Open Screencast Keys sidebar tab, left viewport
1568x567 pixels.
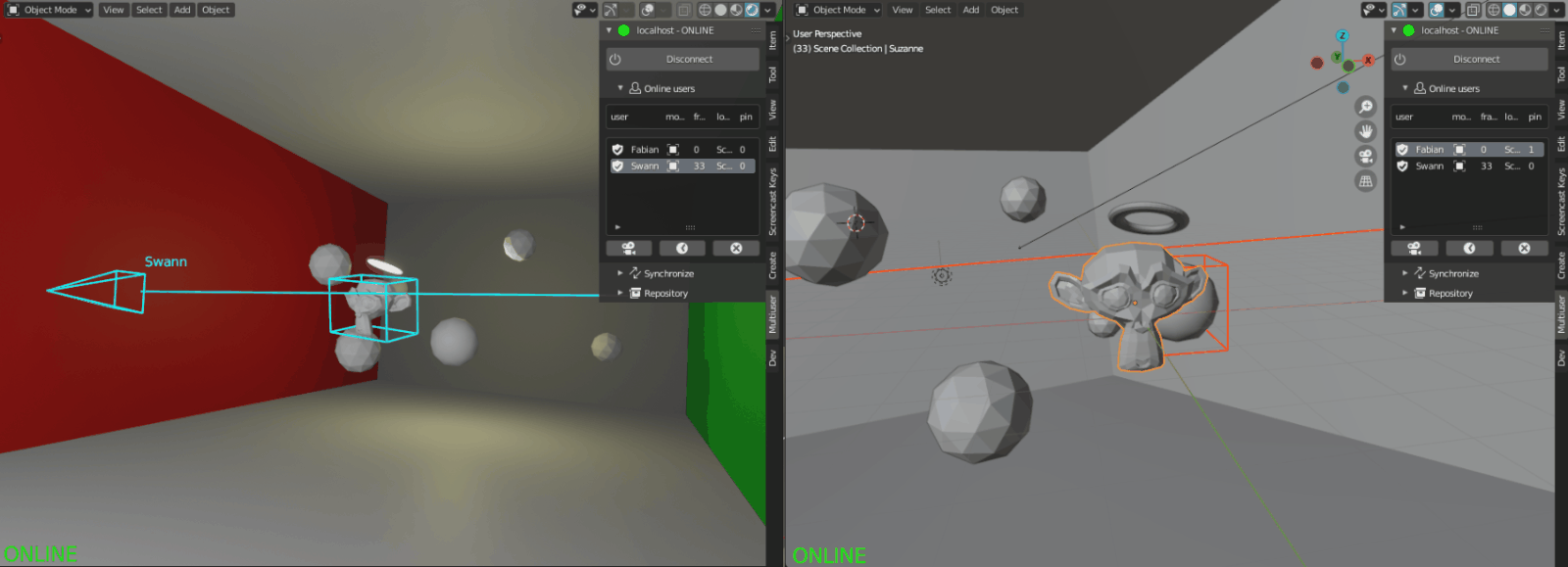[772, 201]
